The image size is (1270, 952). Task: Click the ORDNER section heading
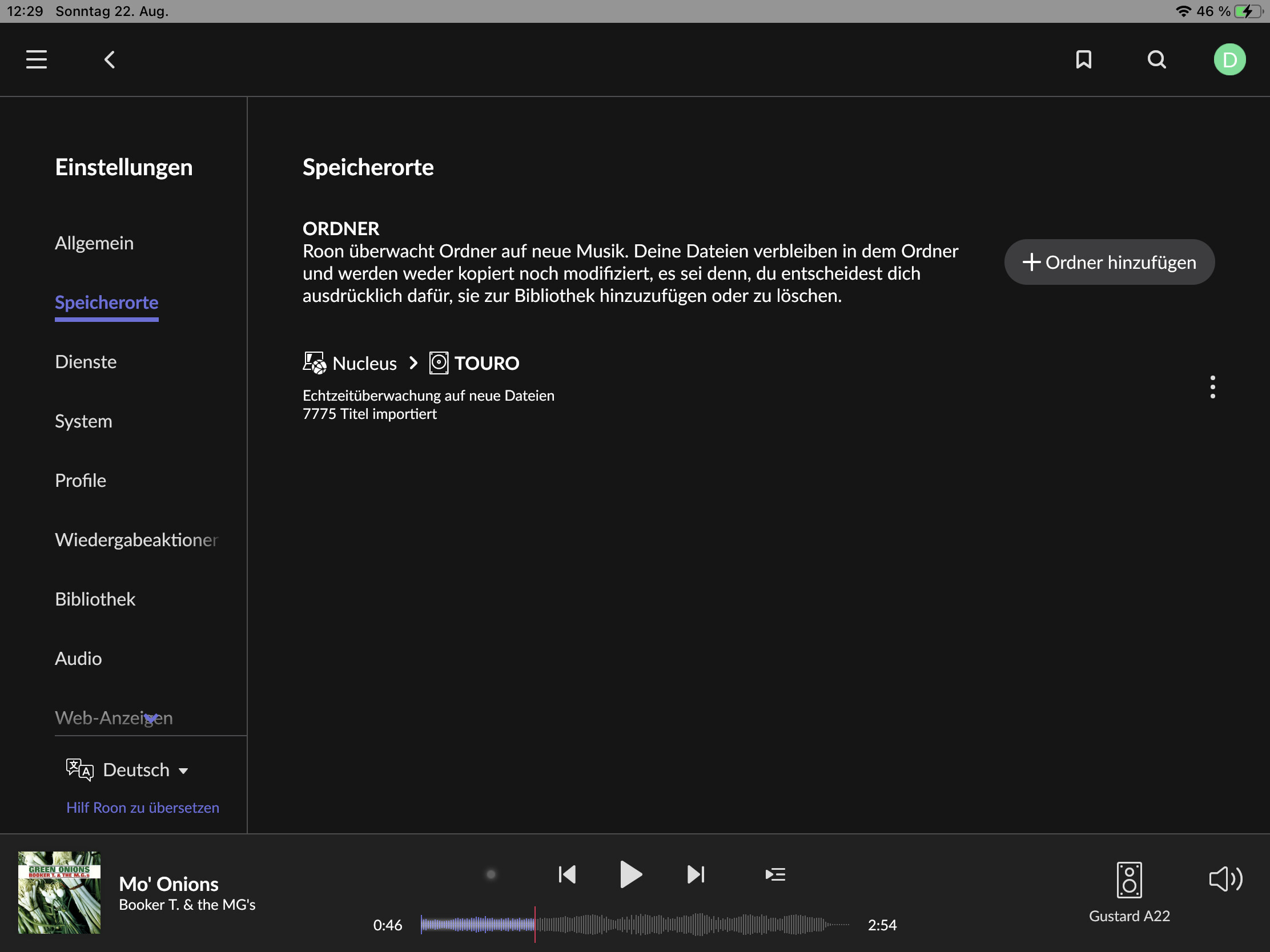click(341, 228)
